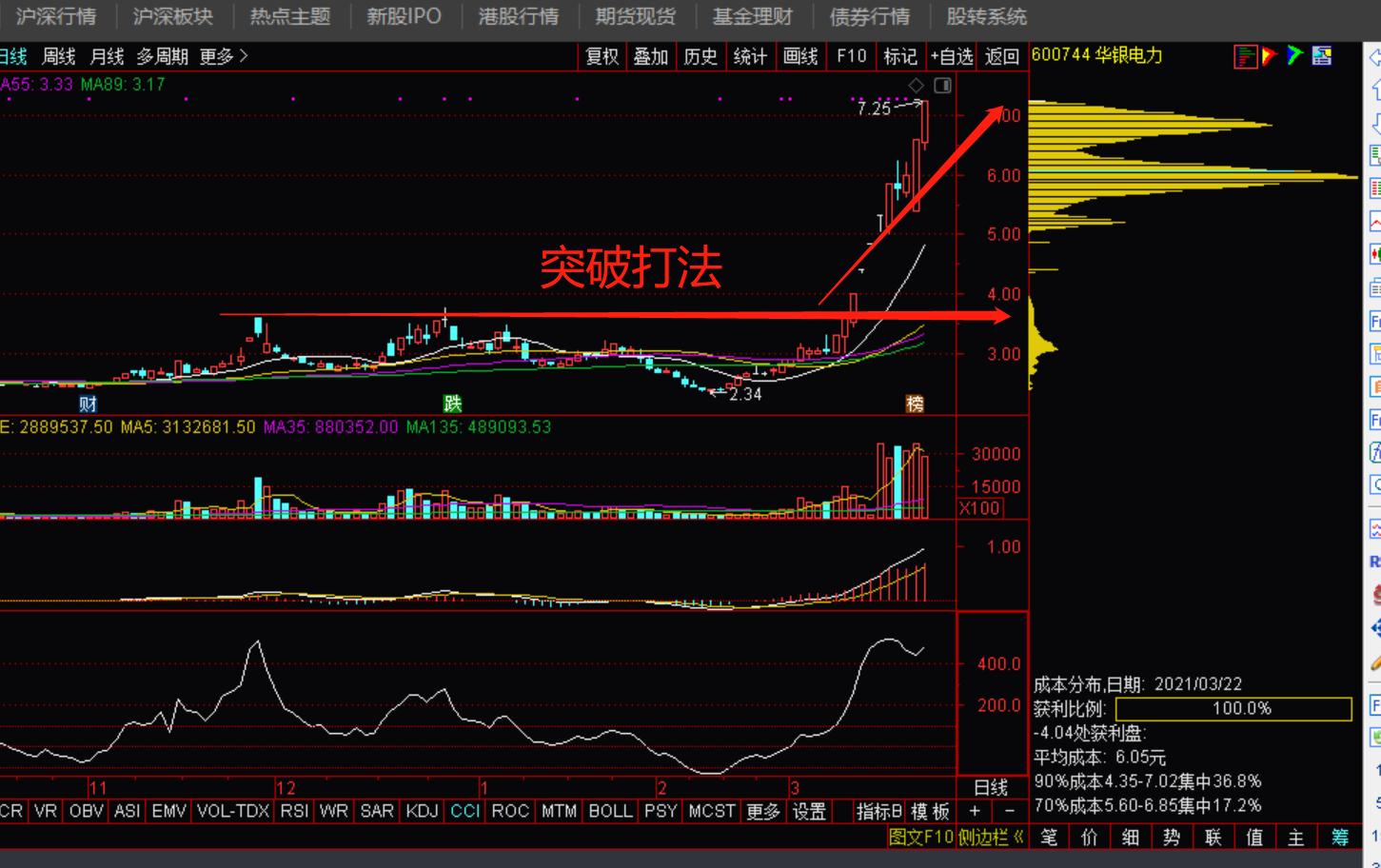Click the 返回 return button
The image size is (1381, 868).
[x=1002, y=57]
